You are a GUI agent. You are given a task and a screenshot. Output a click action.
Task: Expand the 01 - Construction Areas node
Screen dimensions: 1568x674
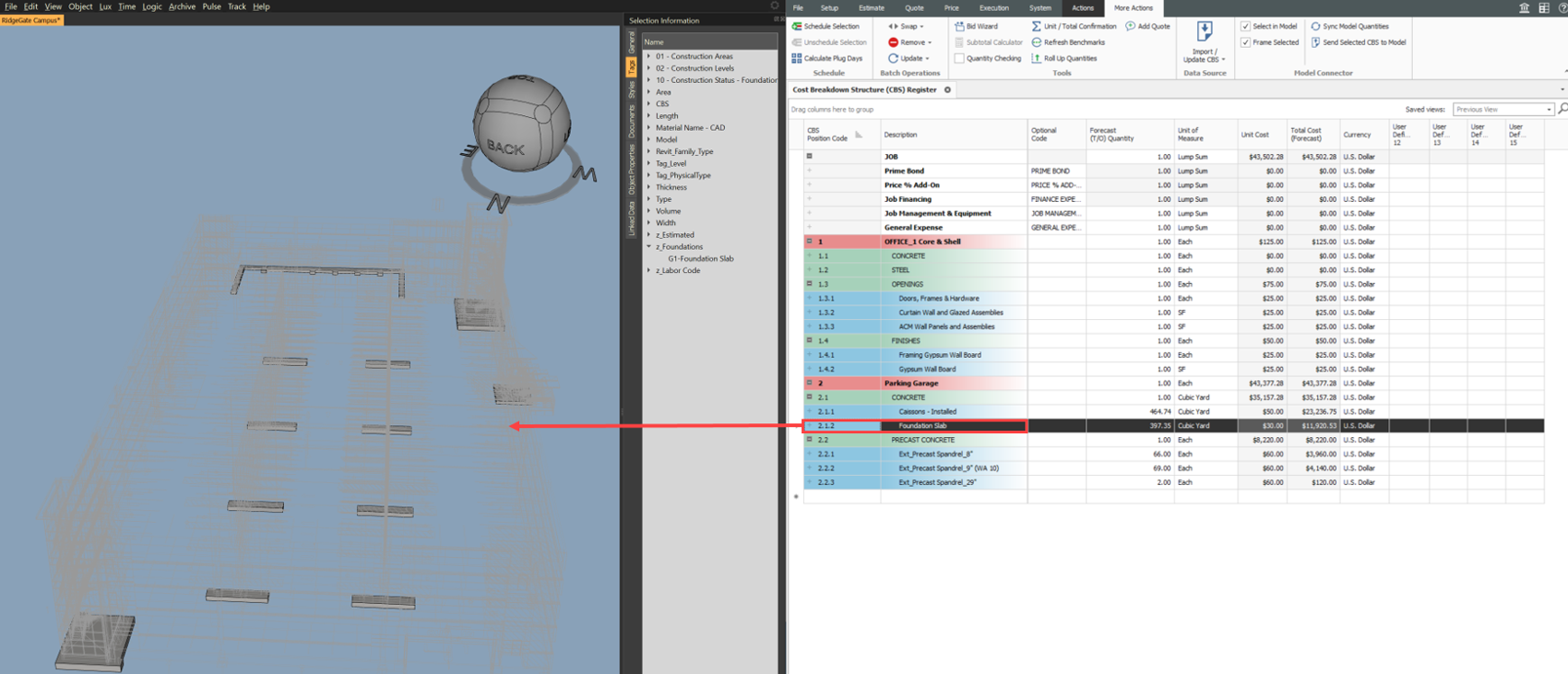pyautogui.click(x=649, y=56)
